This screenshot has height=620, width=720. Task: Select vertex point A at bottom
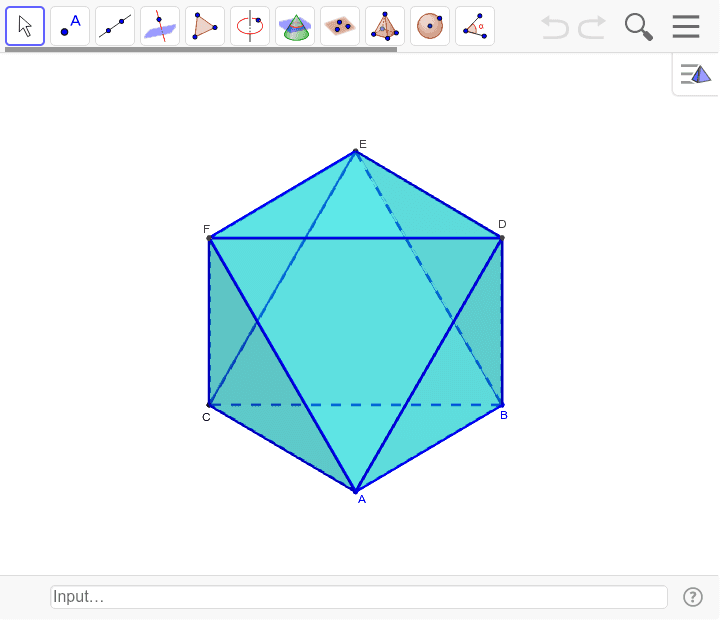[x=355, y=491]
